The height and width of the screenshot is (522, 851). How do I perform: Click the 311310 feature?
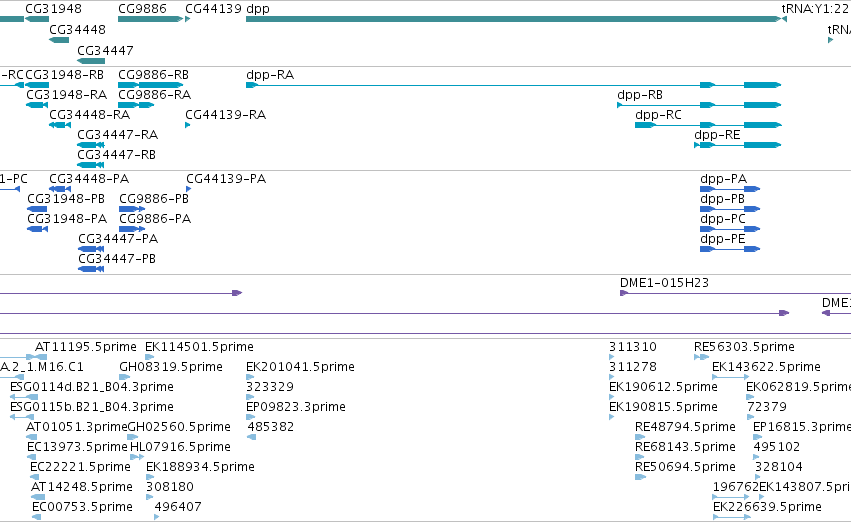612,358
